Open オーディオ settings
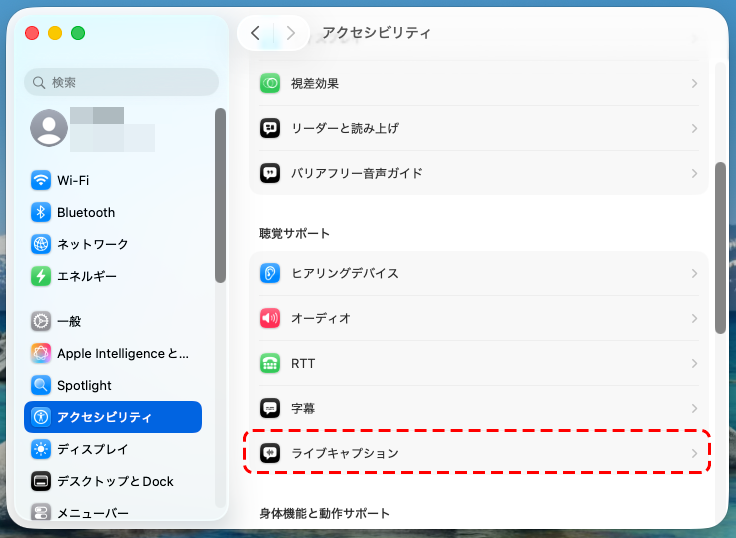The width and height of the screenshot is (736, 538). [478, 318]
